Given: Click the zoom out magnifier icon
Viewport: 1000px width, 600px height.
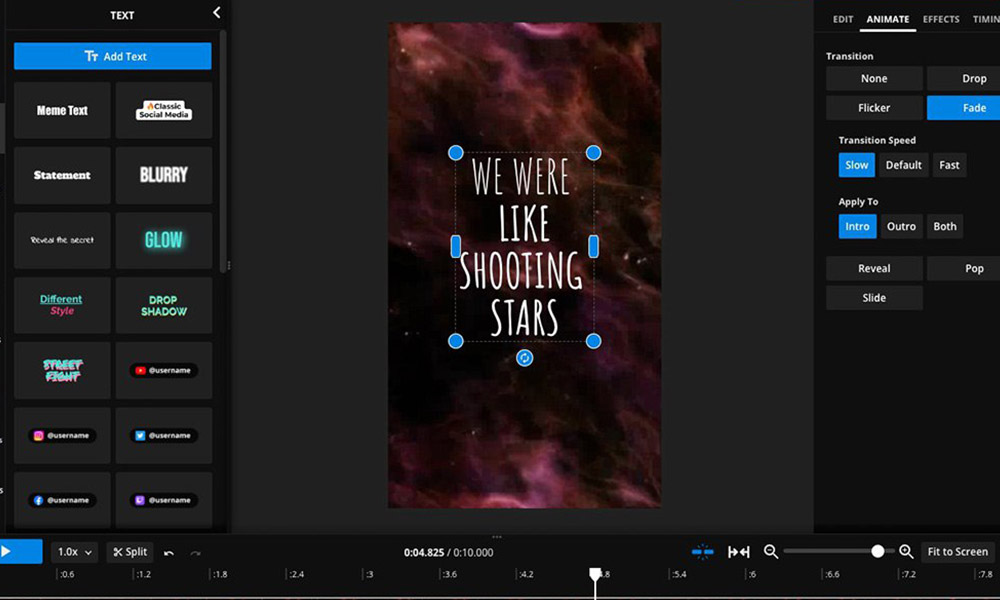Looking at the screenshot, I should (771, 552).
